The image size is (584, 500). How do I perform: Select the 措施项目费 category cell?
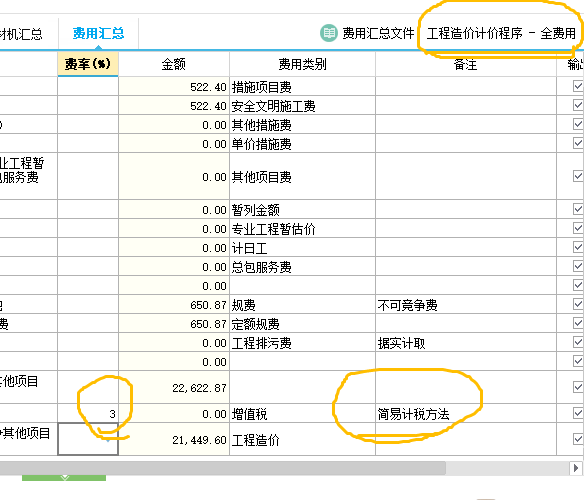pos(302,87)
